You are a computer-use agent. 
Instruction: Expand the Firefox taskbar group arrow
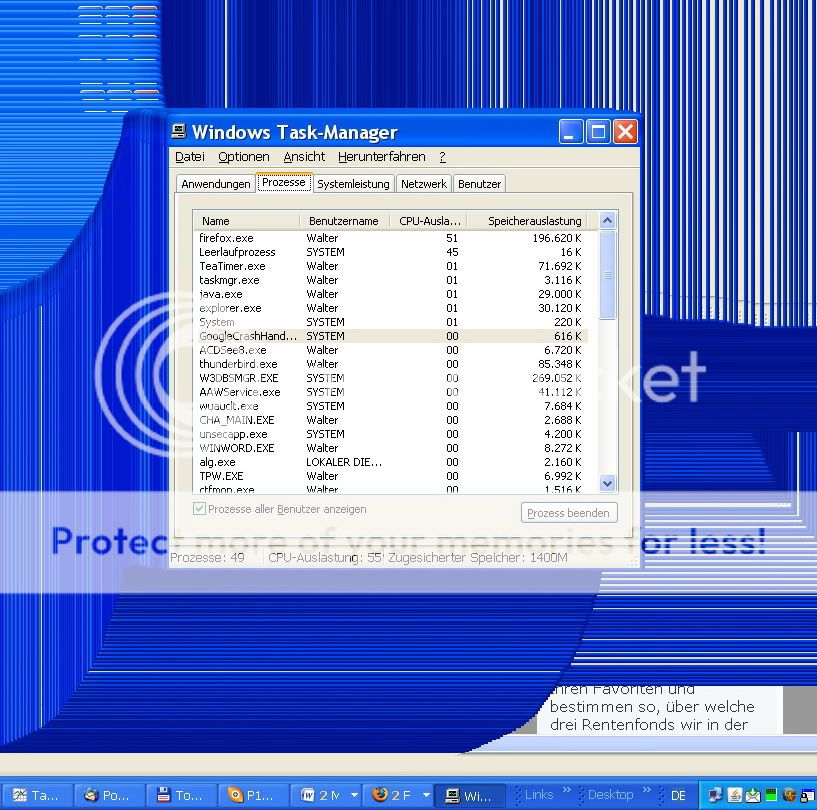[426, 795]
